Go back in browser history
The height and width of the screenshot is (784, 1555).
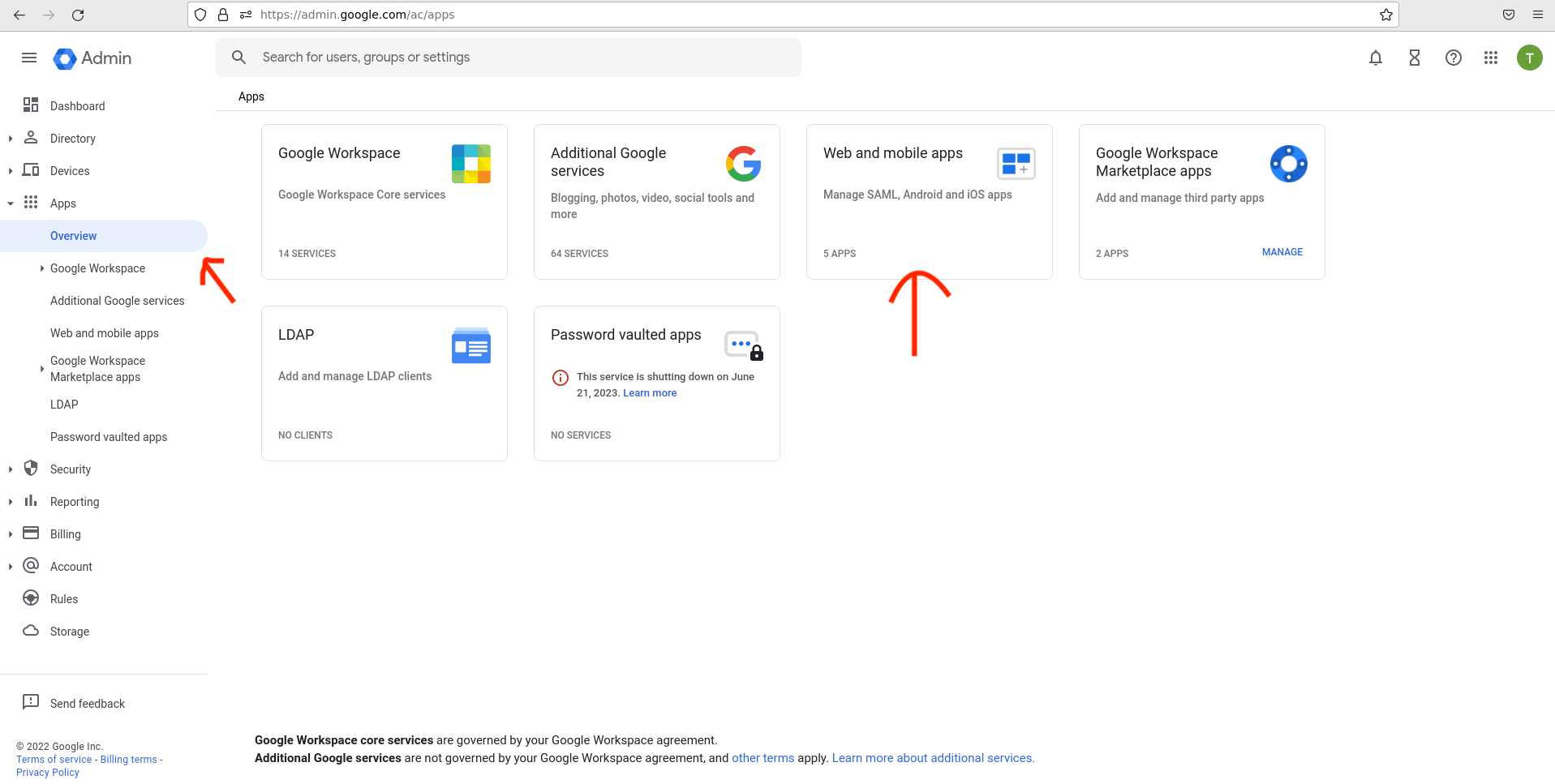click(x=19, y=15)
